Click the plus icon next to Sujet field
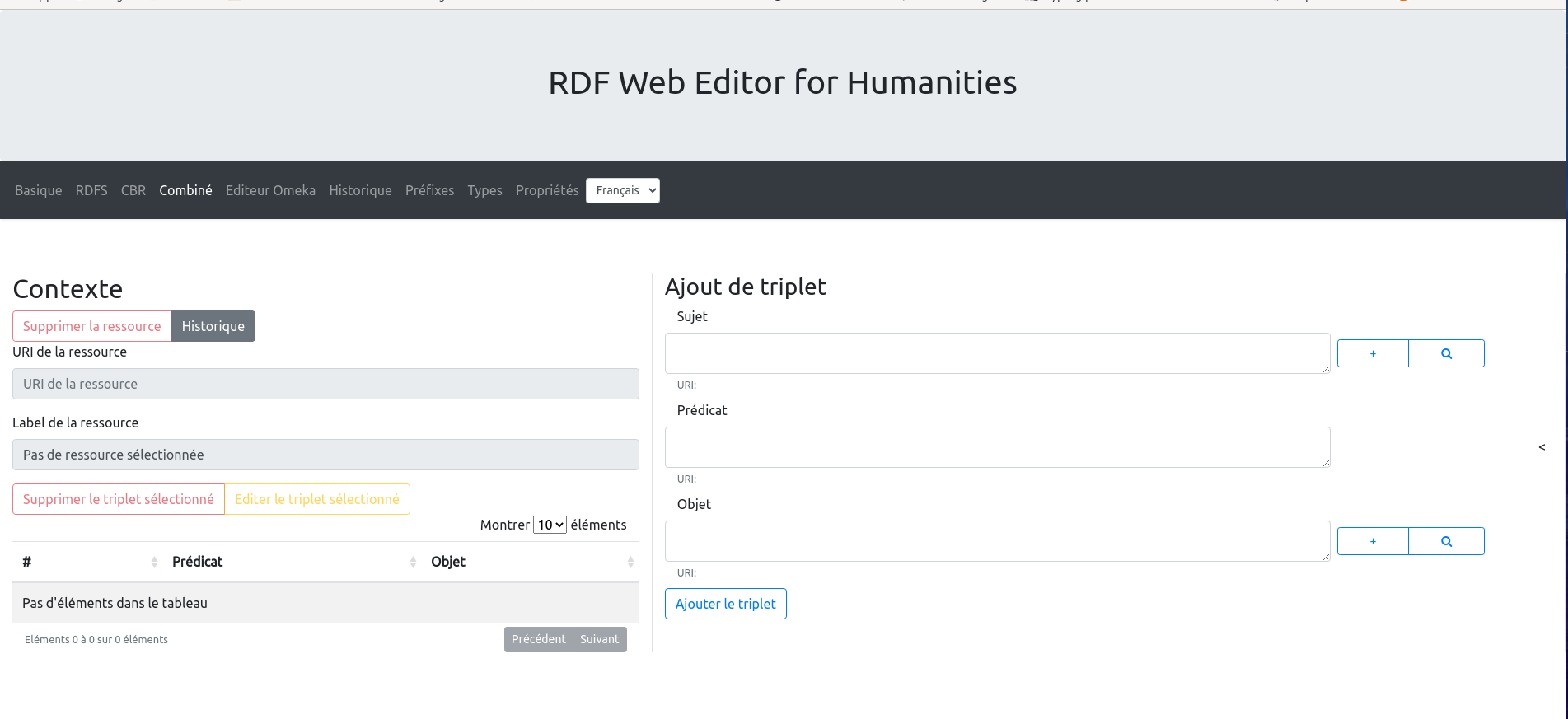This screenshot has width=1568, height=719. point(1373,353)
